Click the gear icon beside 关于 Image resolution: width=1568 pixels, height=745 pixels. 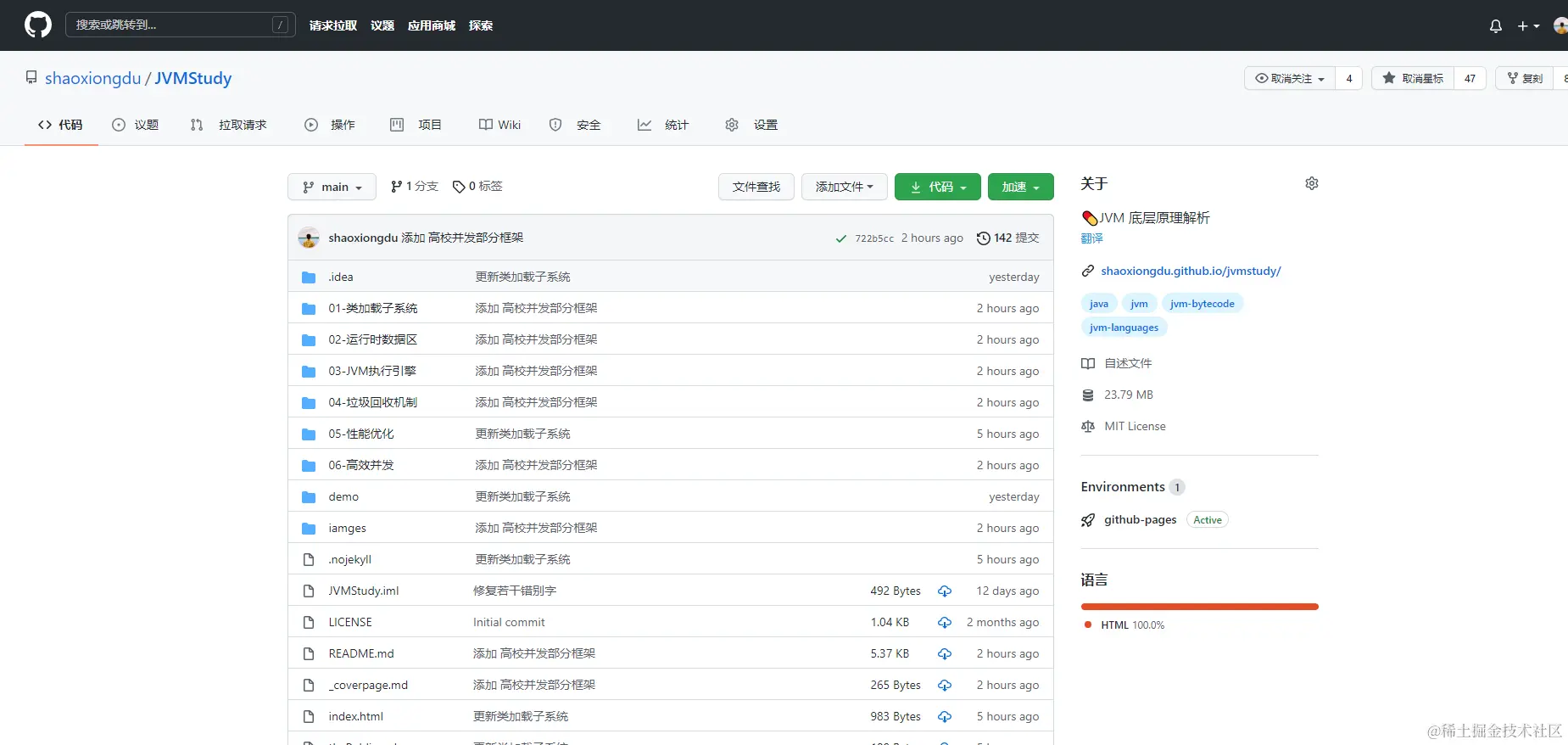(1312, 183)
